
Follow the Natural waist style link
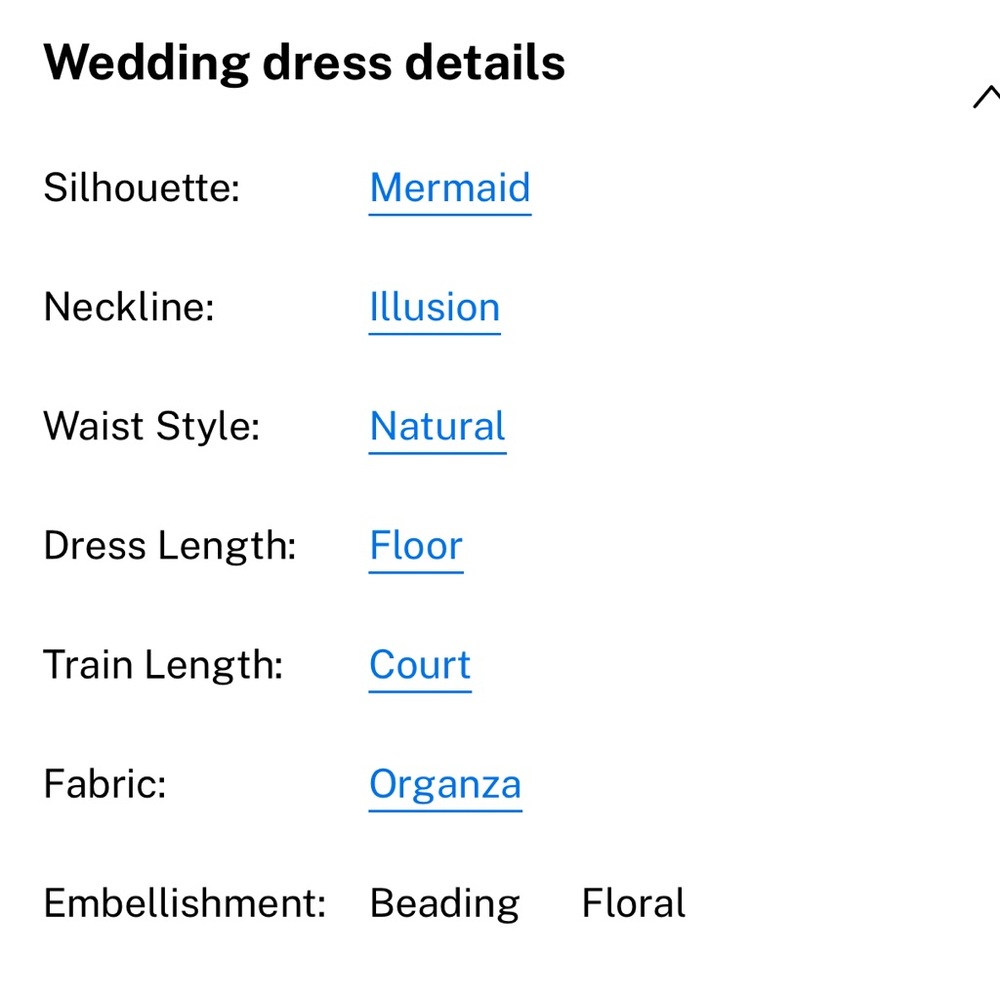438,426
